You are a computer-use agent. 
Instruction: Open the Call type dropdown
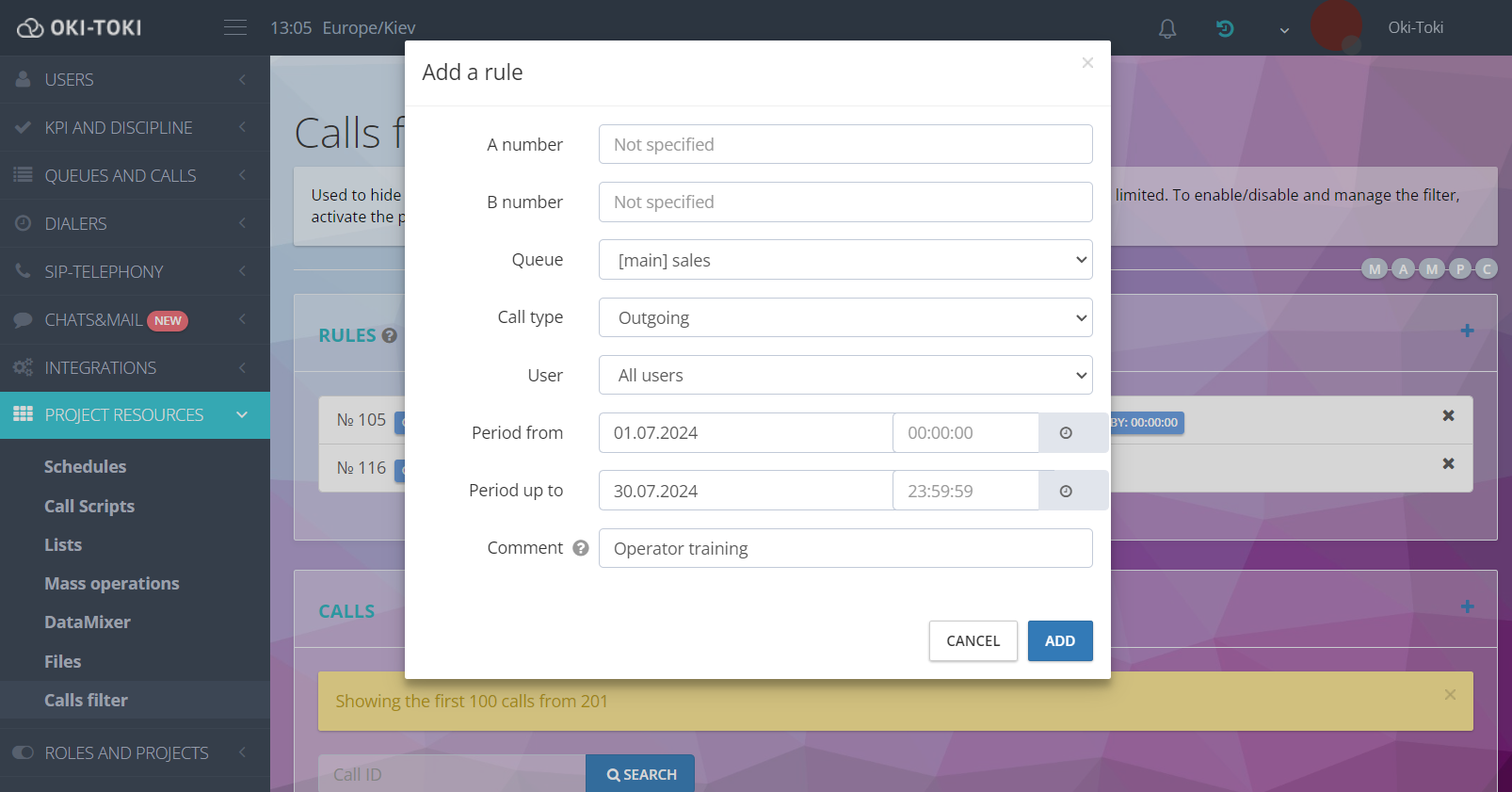pyautogui.click(x=844, y=317)
